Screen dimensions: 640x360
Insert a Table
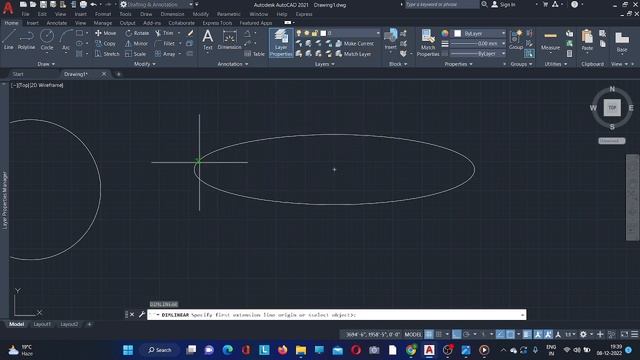(255, 54)
